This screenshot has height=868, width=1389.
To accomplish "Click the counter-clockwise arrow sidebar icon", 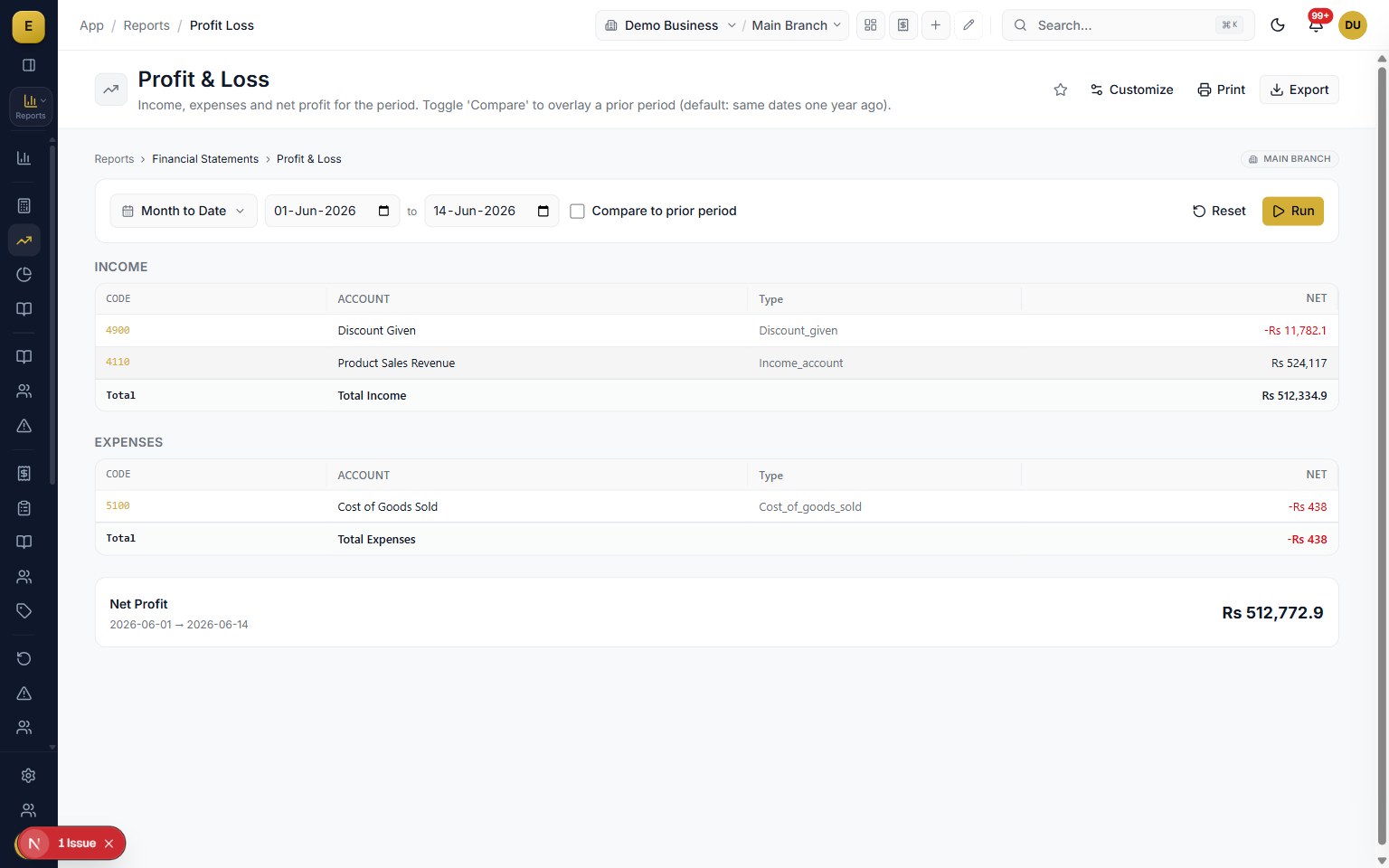I will tap(24, 658).
